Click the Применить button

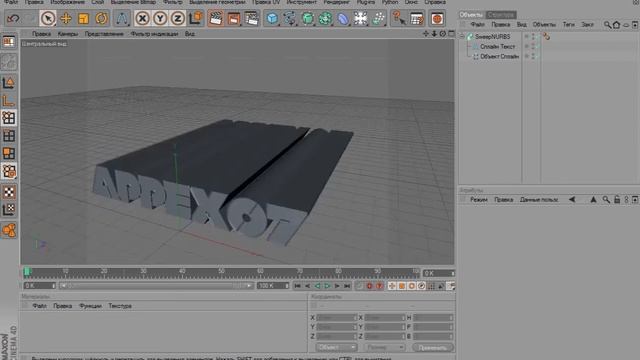pos(433,347)
